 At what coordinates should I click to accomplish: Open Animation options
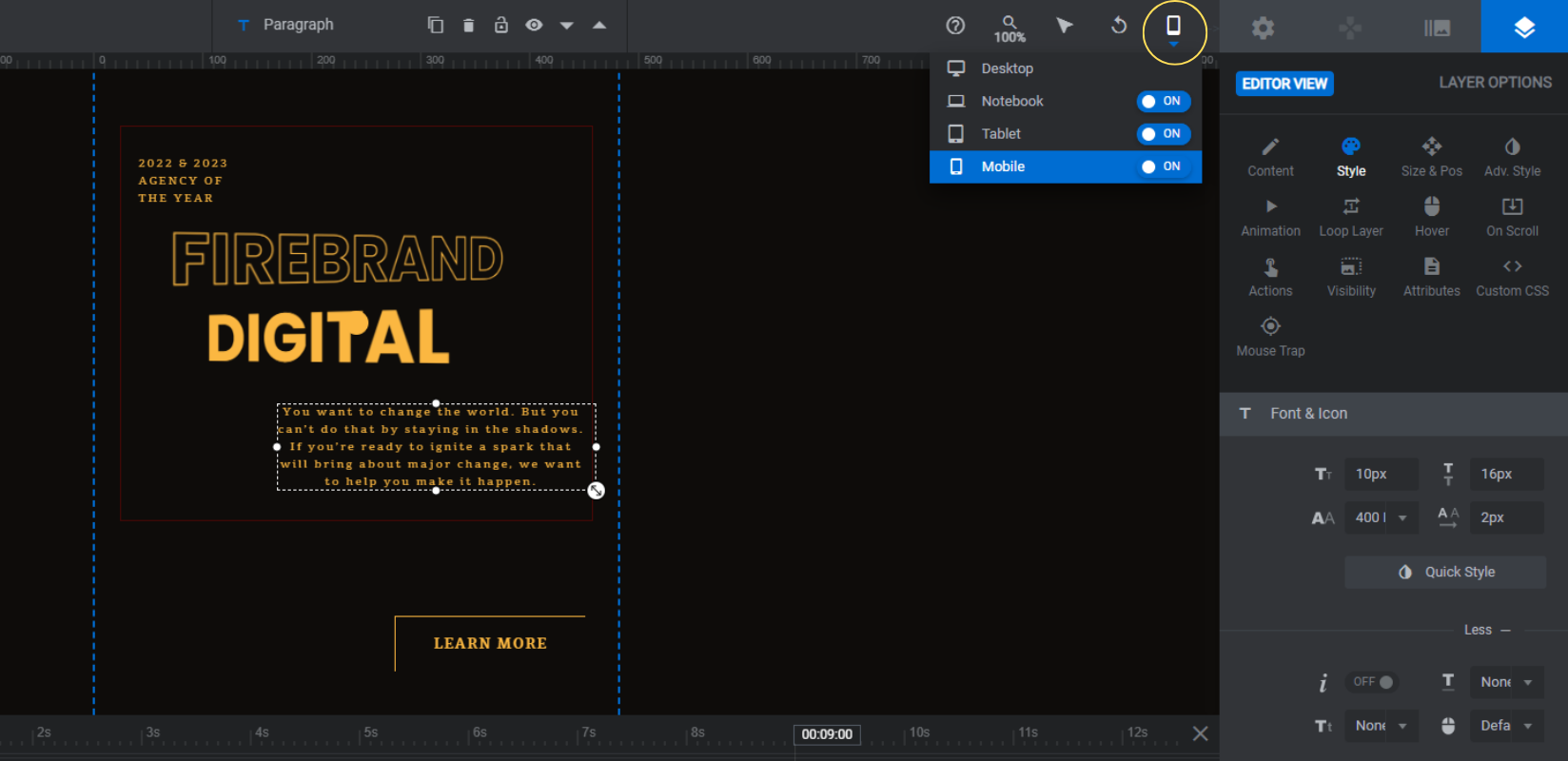pyautogui.click(x=1270, y=218)
